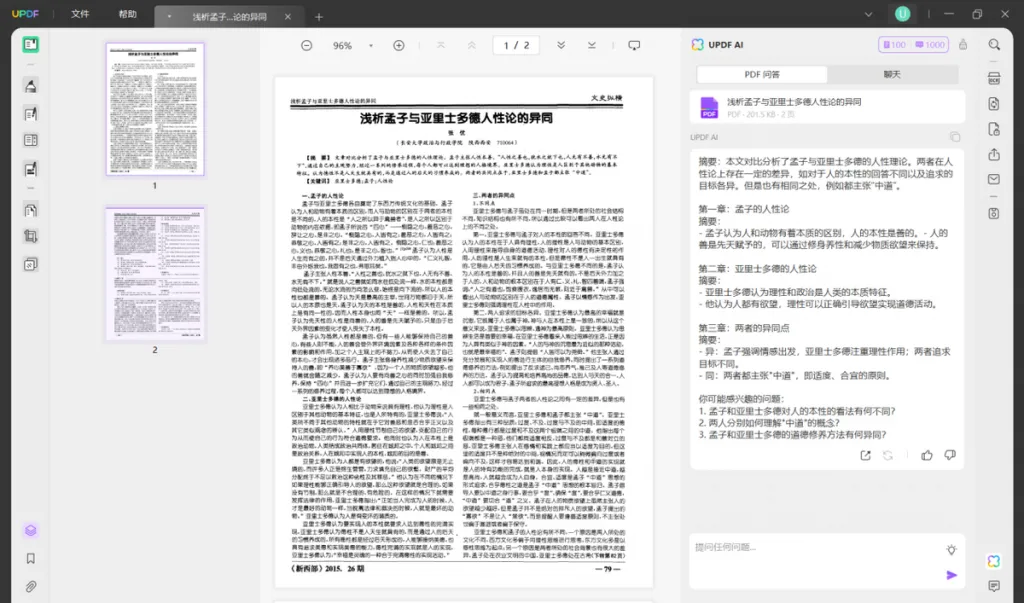The width and height of the screenshot is (1024, 603).
Task: Open the PDF file card 浅析孟子与亚里士多德人性论的异同
Action: 827,107
